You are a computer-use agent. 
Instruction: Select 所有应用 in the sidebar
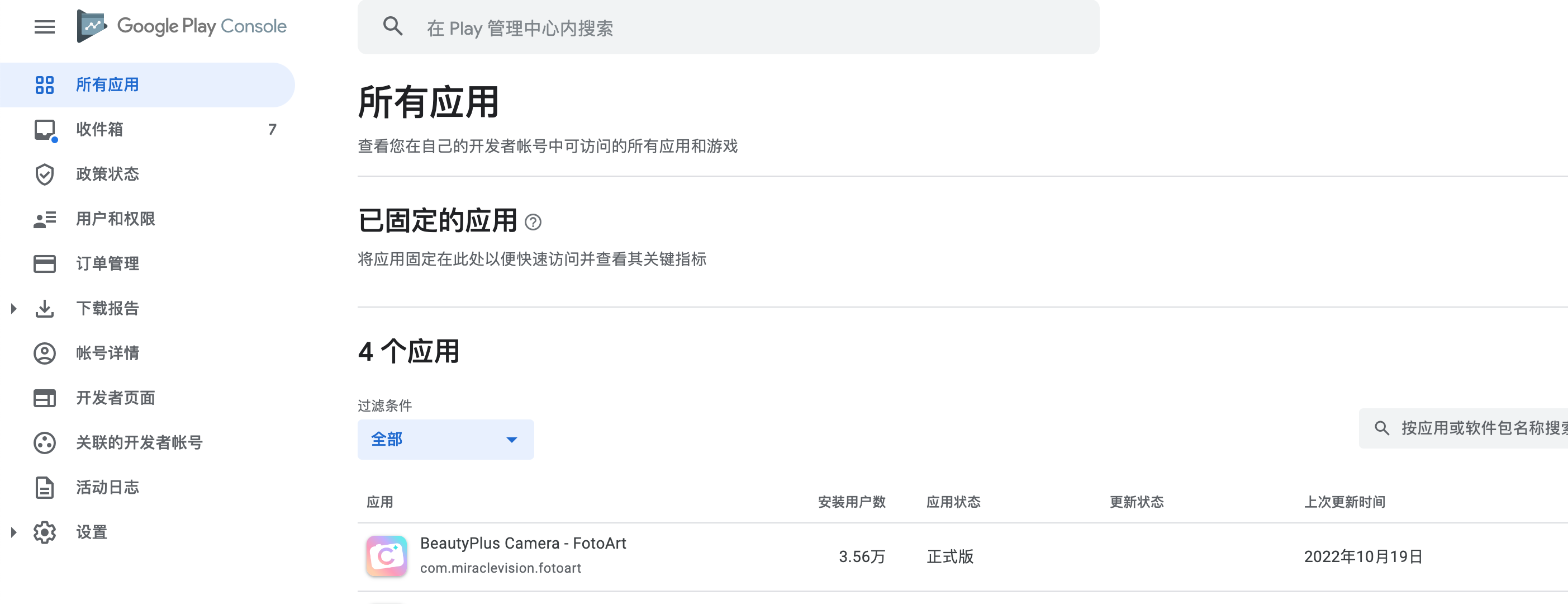tap(107, 84)
